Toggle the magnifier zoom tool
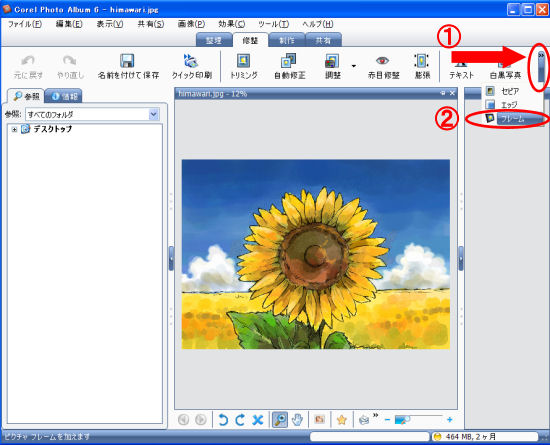Image resolution: width=550 pixels, height=445 pixels. coord(280,419)
